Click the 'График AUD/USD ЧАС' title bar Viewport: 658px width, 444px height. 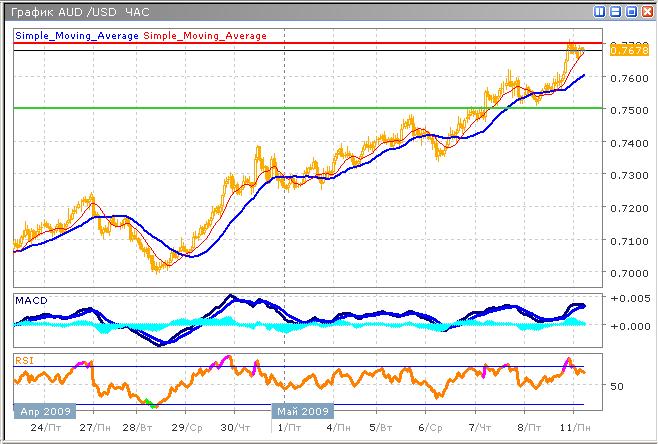click(x=75, y=12)
